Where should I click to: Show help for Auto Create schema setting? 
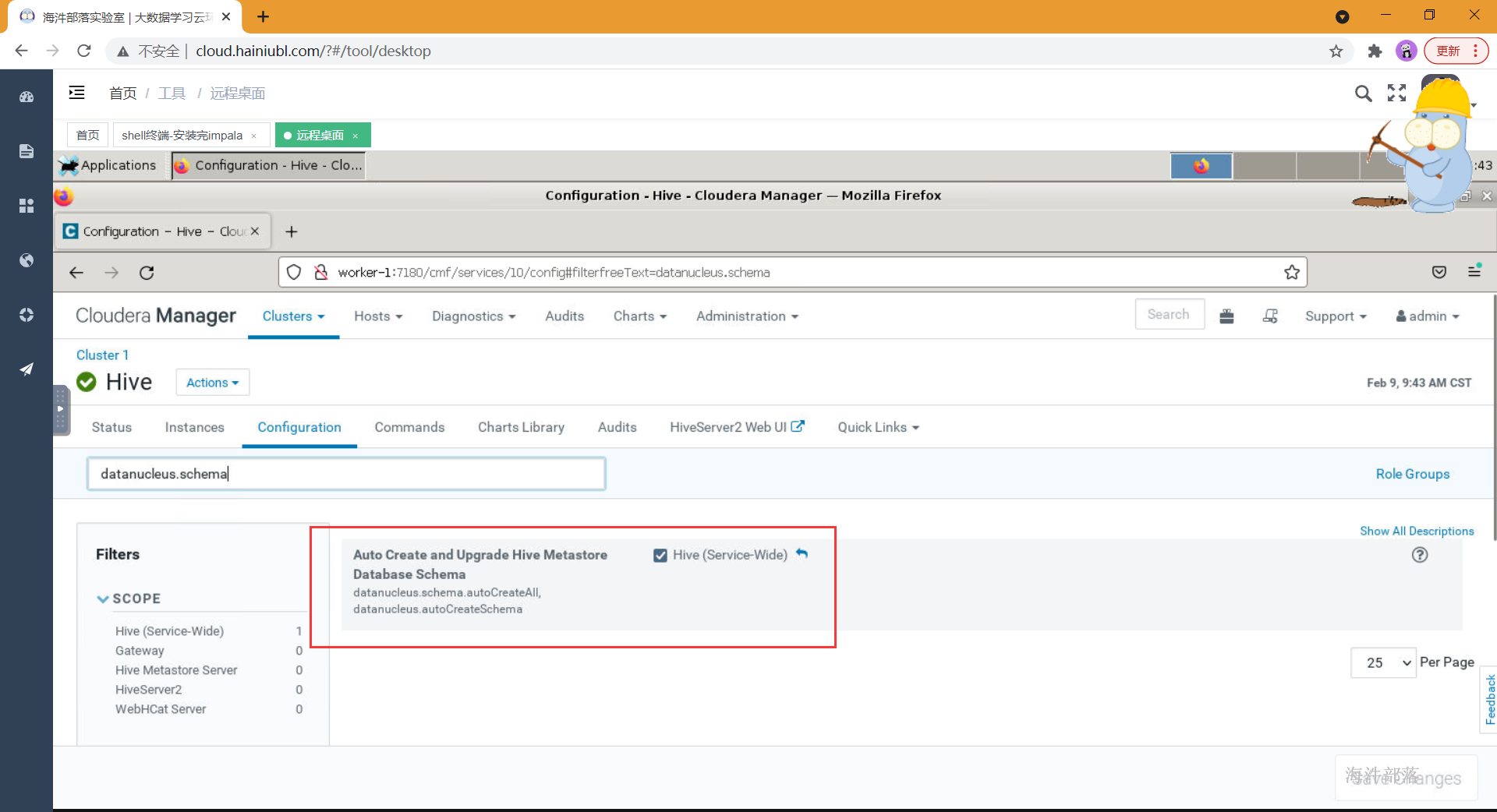[x=1420, y=555]
